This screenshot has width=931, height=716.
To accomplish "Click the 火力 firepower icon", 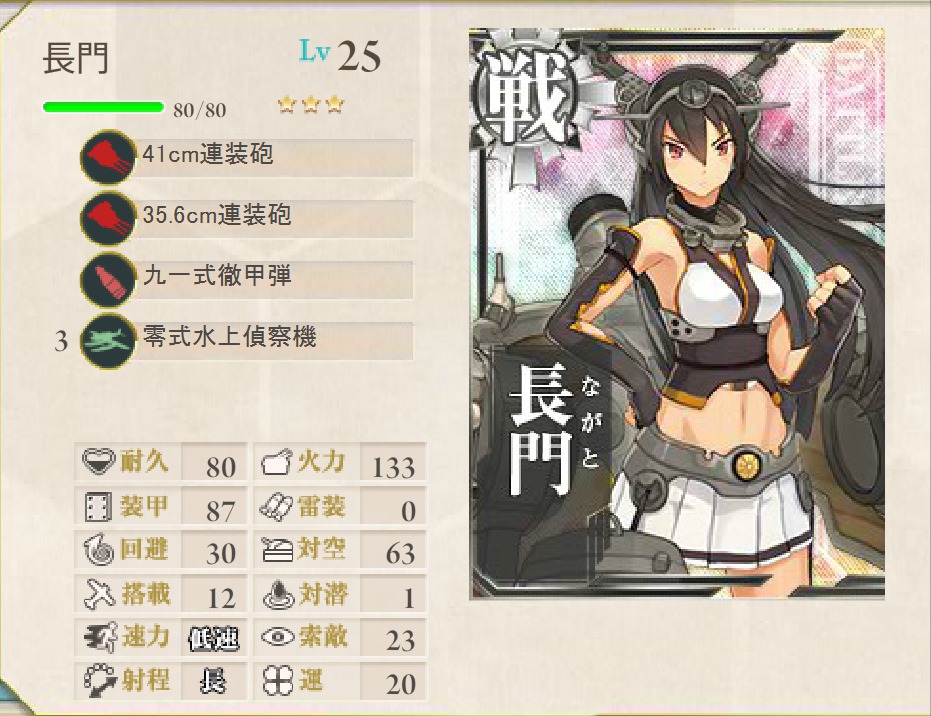I will (x=277, y=462).
